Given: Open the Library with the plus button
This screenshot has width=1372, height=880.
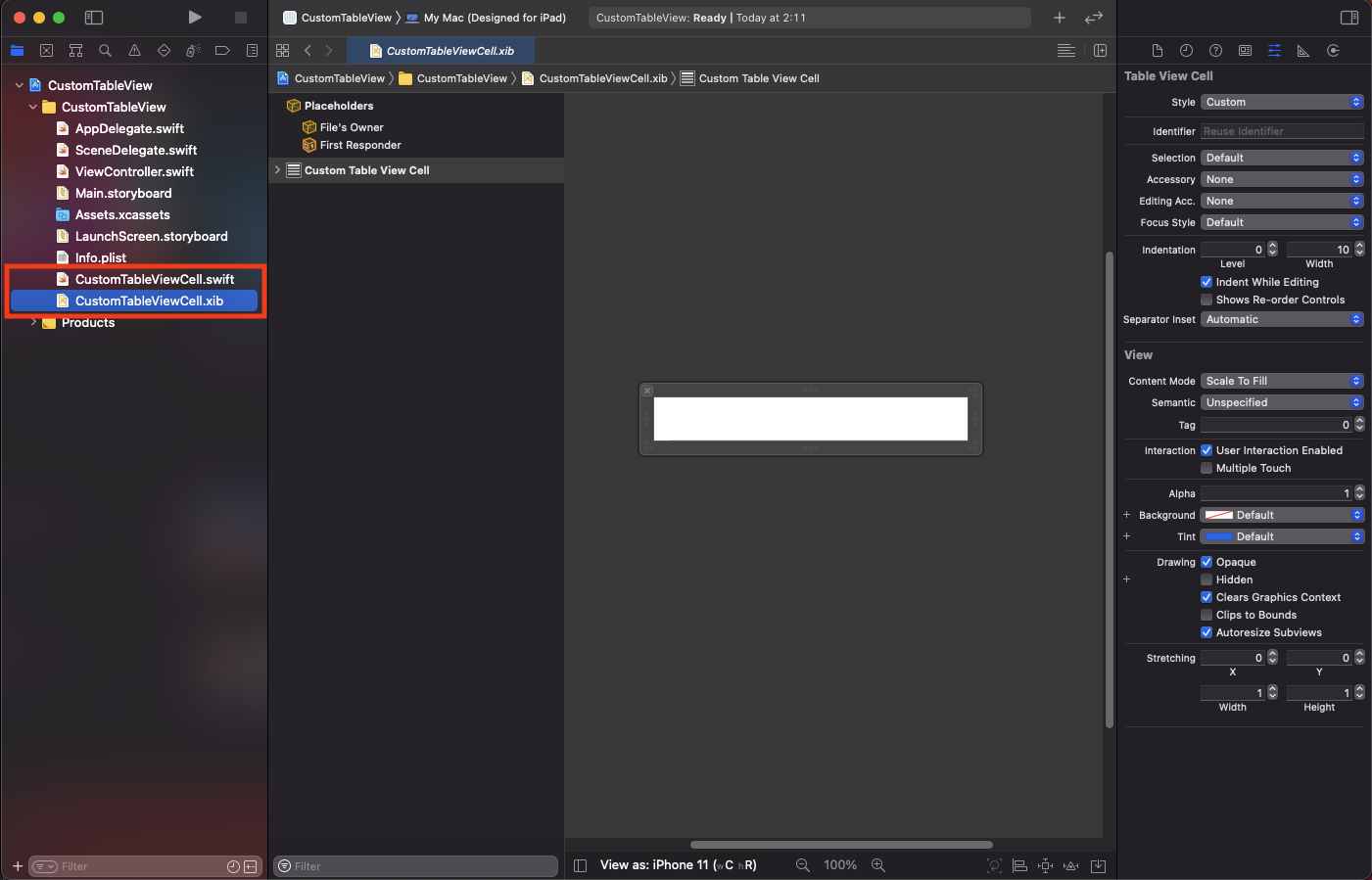Looking at the screenshot, I should tap(1060, 18).
